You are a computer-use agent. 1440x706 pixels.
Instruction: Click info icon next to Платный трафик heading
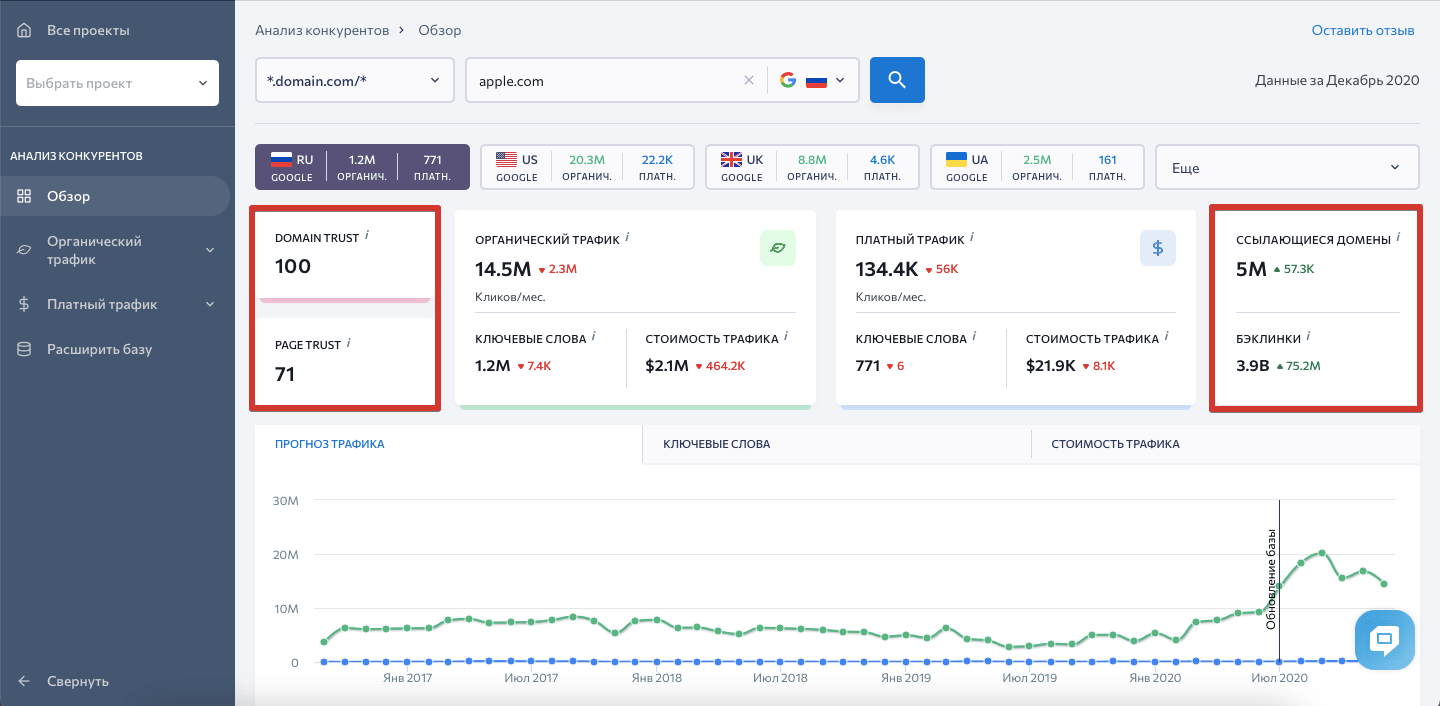pyautogui.click(x=973, y=238)
